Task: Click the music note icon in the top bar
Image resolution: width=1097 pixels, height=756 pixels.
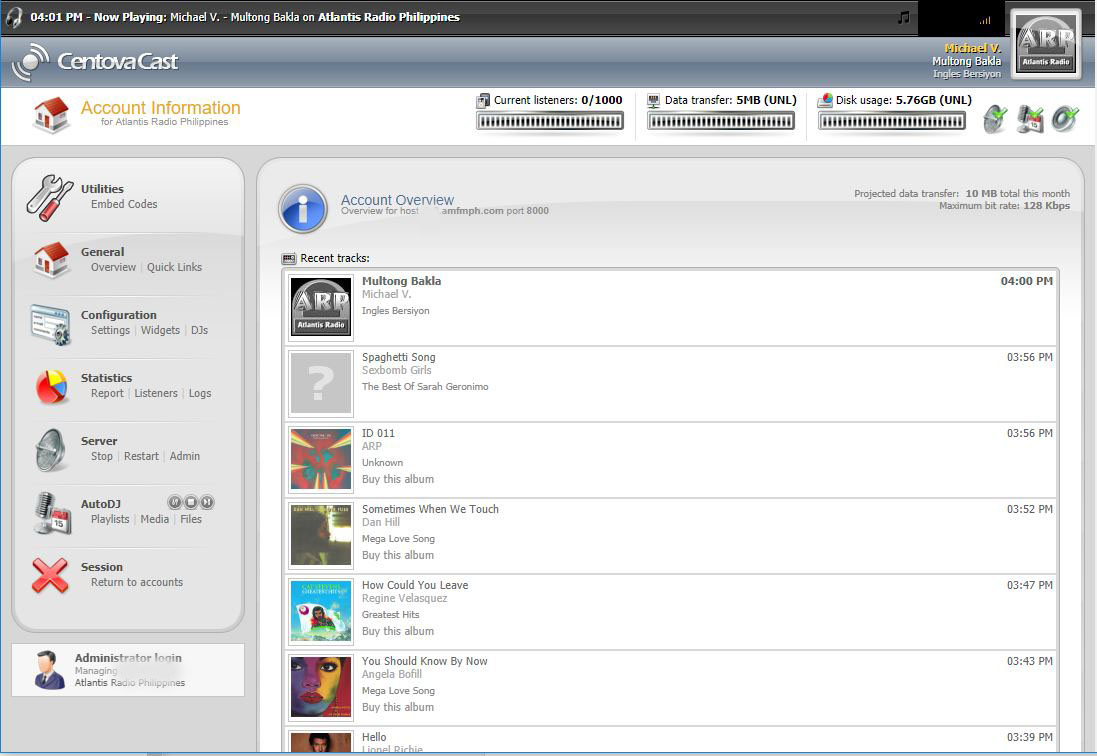Action: 904,17
